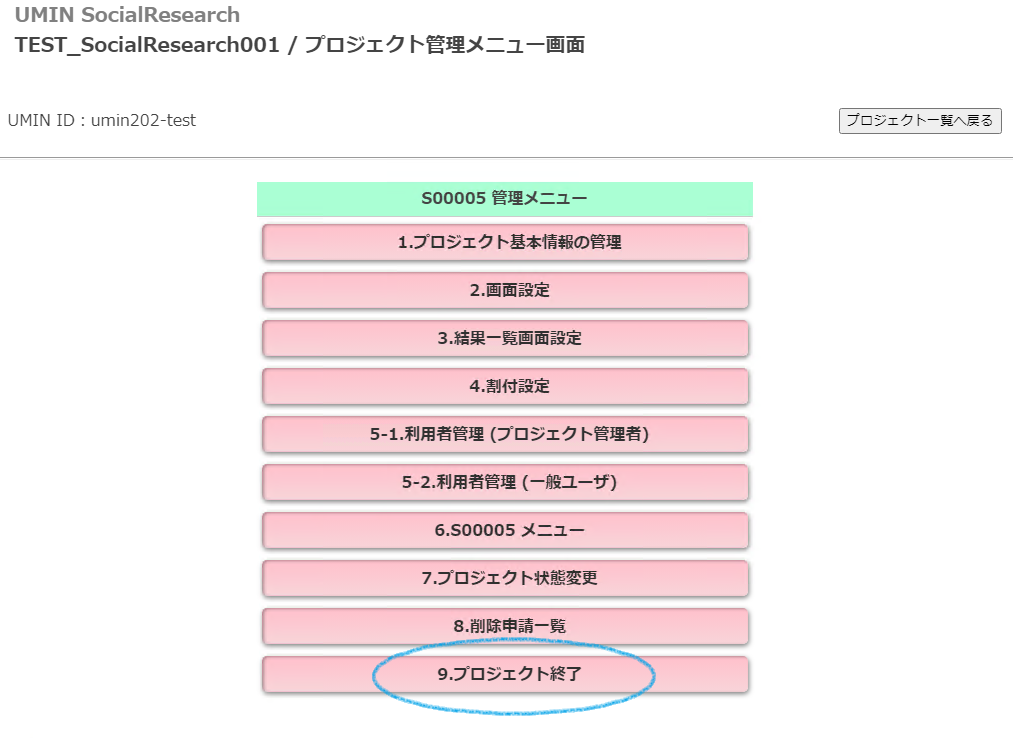Open 7.プロジェクト状態変更
This screenshot has height=738, width=1013.
(x=505, y=578)
